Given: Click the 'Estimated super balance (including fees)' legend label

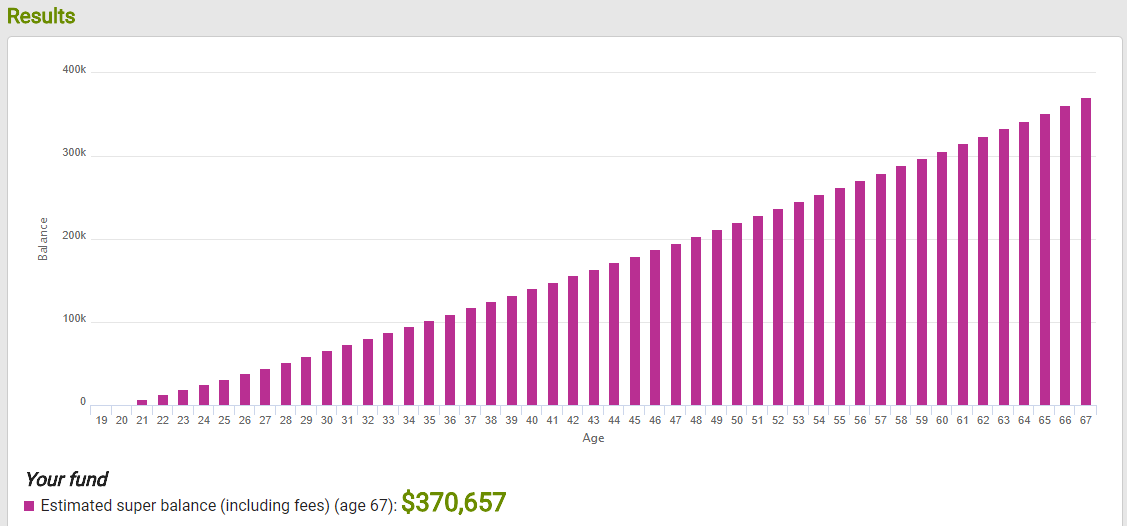Looking at the screenshot, I should pos(185,506).
